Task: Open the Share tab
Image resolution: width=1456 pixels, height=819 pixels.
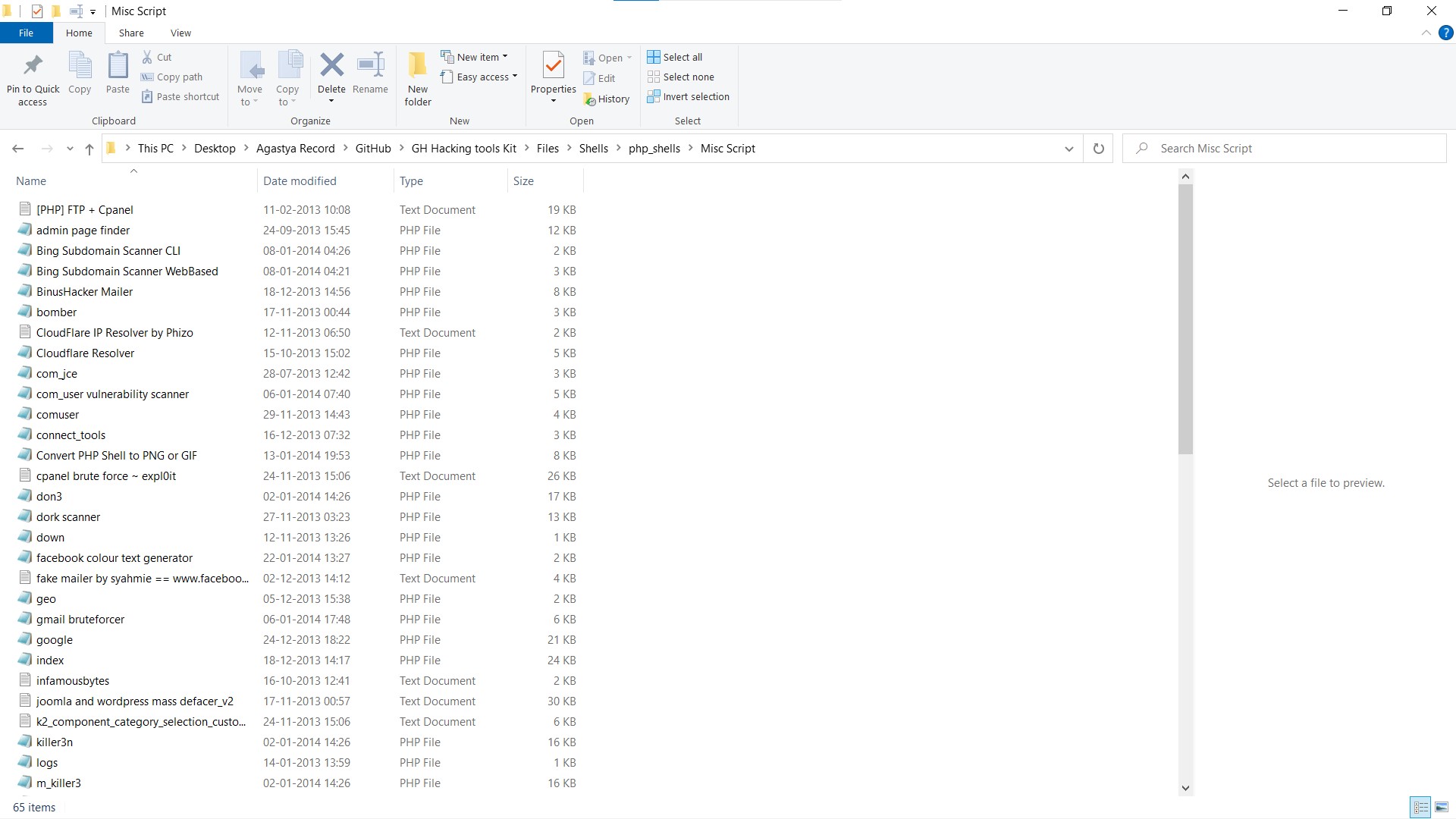Action: (x=130, y=33)
